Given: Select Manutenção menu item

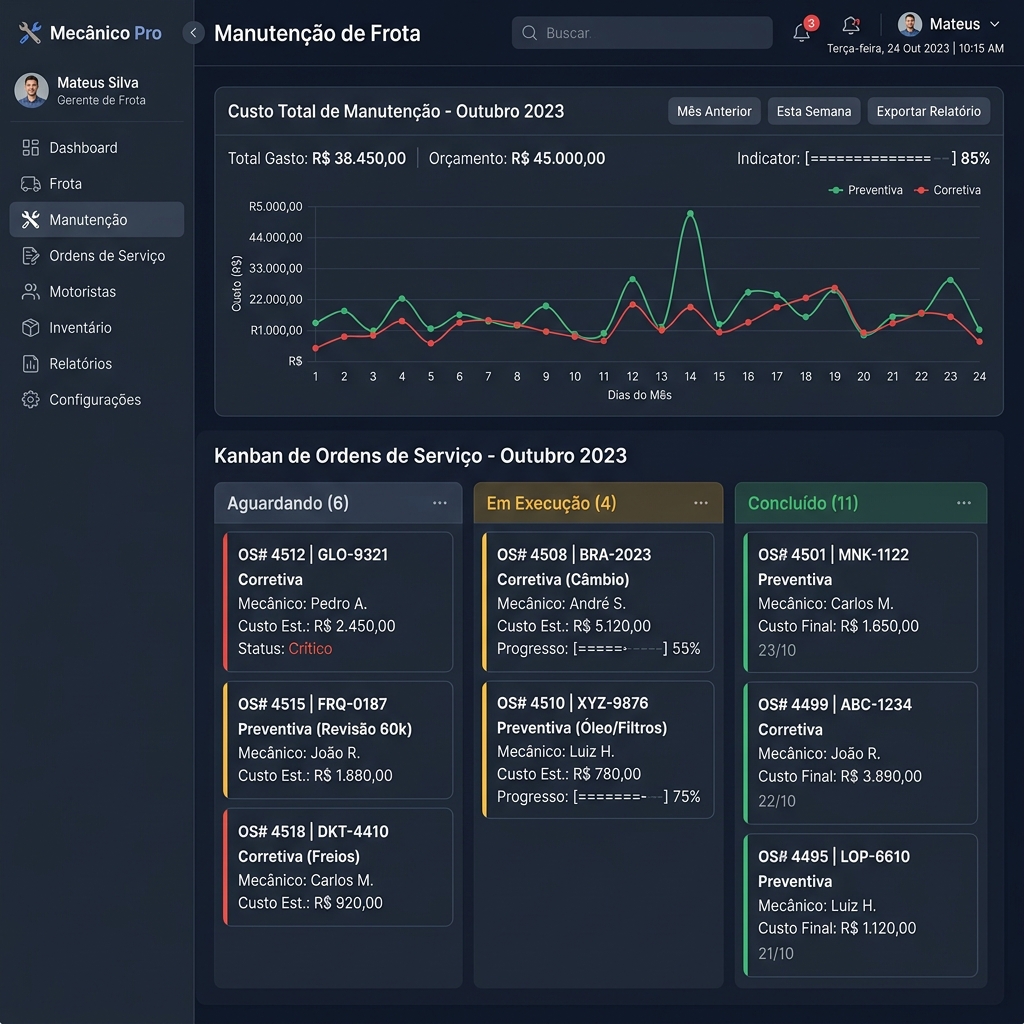Looking at the screenshot, I should pyautogui.click(x=97, y=219).
